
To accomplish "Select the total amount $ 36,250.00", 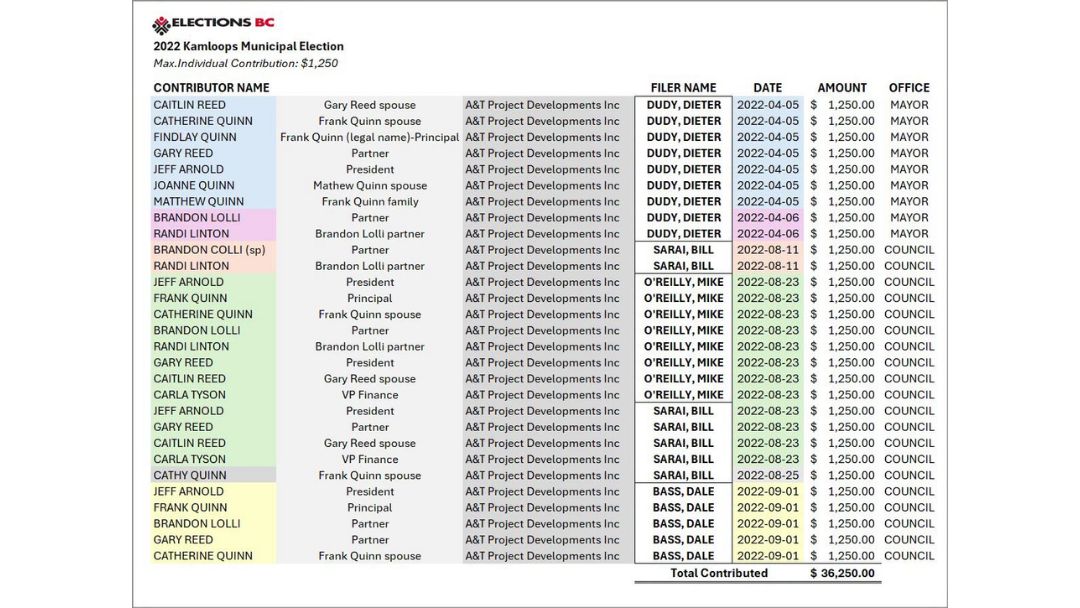I will click(x=842, y=573).
